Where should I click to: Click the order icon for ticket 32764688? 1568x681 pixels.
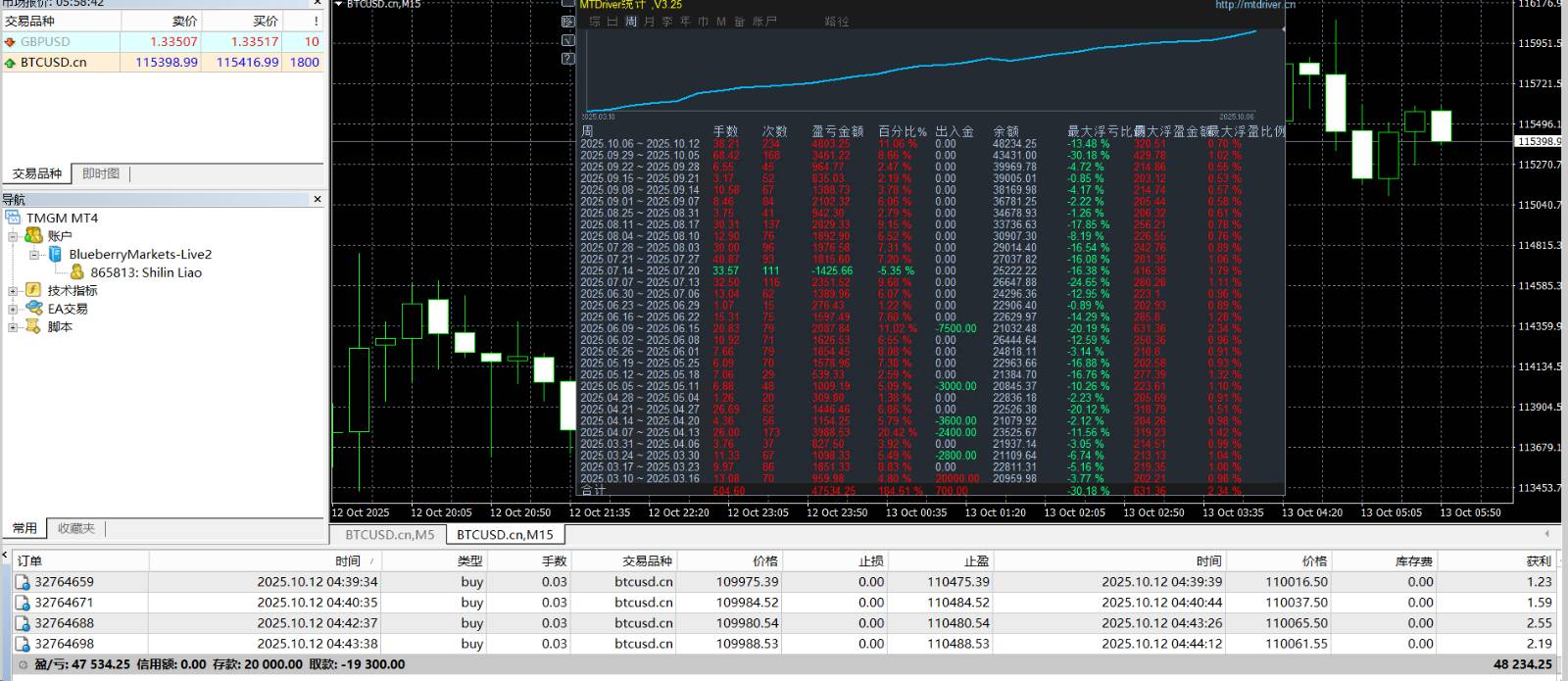23,623
